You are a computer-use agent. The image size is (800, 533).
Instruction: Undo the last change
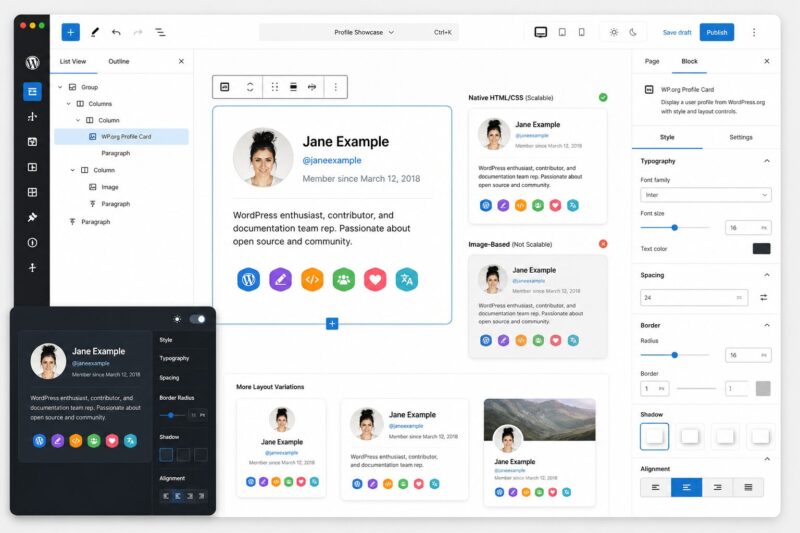[x=116, y=32]
